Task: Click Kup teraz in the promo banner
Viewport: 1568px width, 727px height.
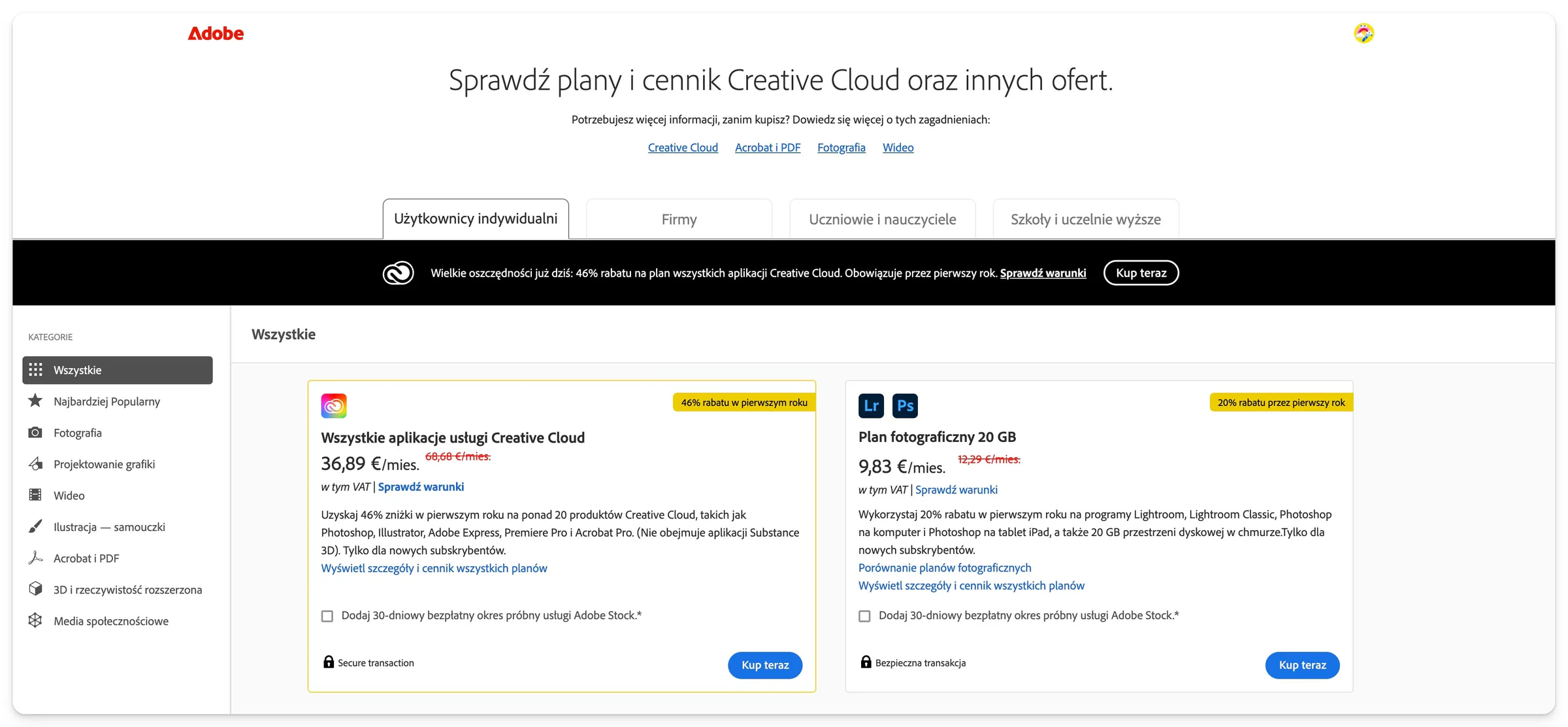Action: (1141, 273)
